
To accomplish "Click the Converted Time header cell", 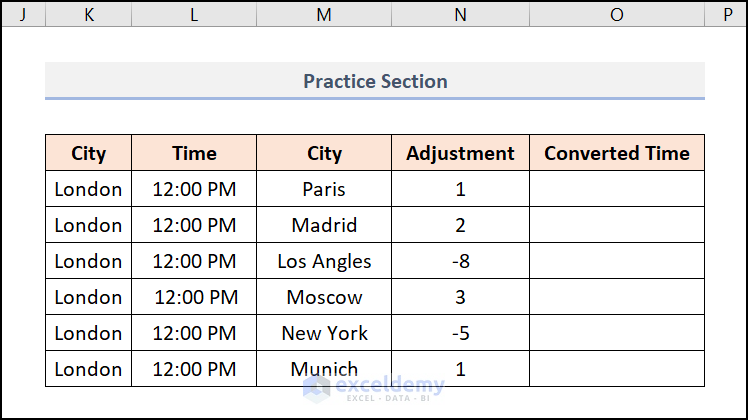I will 616,153.
